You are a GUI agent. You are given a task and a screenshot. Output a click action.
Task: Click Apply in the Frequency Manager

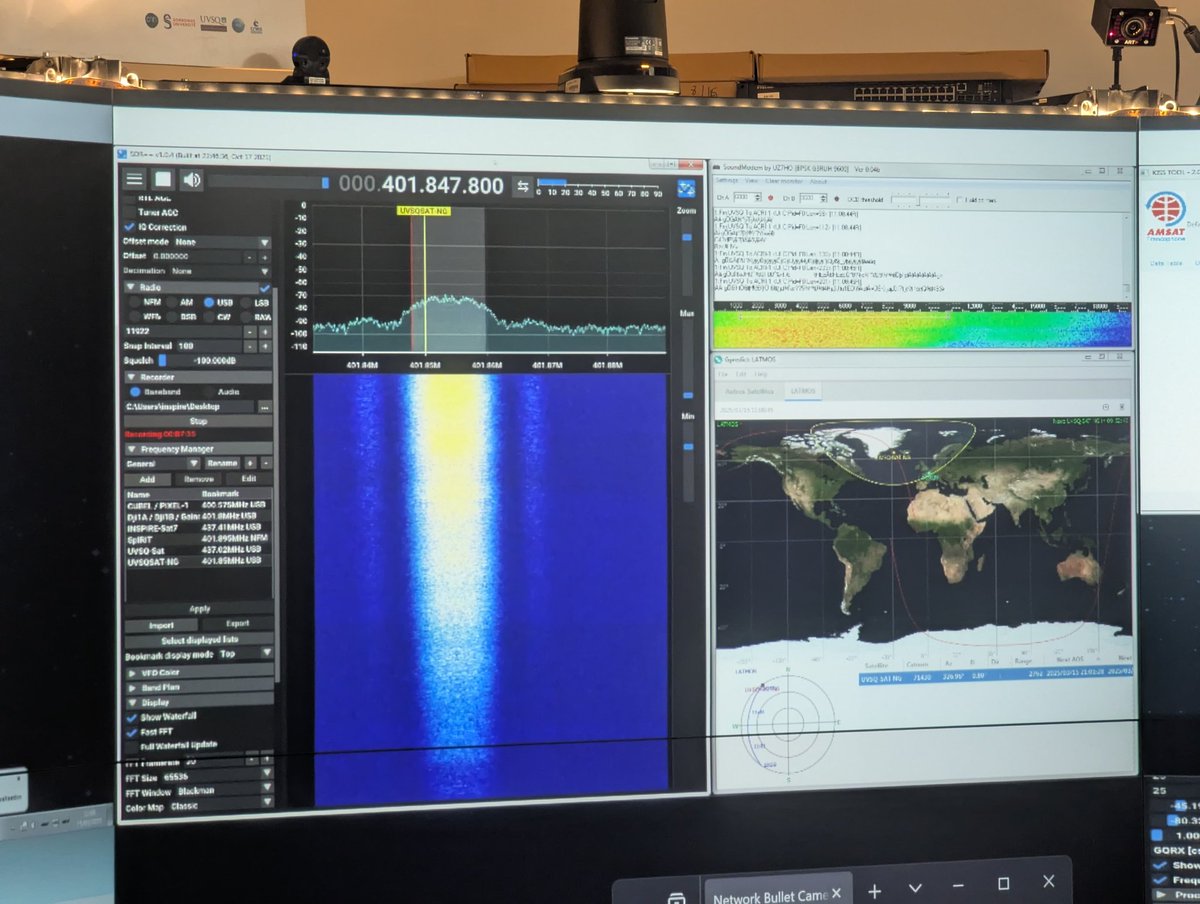pyautogui.click(x=197, y=607)
